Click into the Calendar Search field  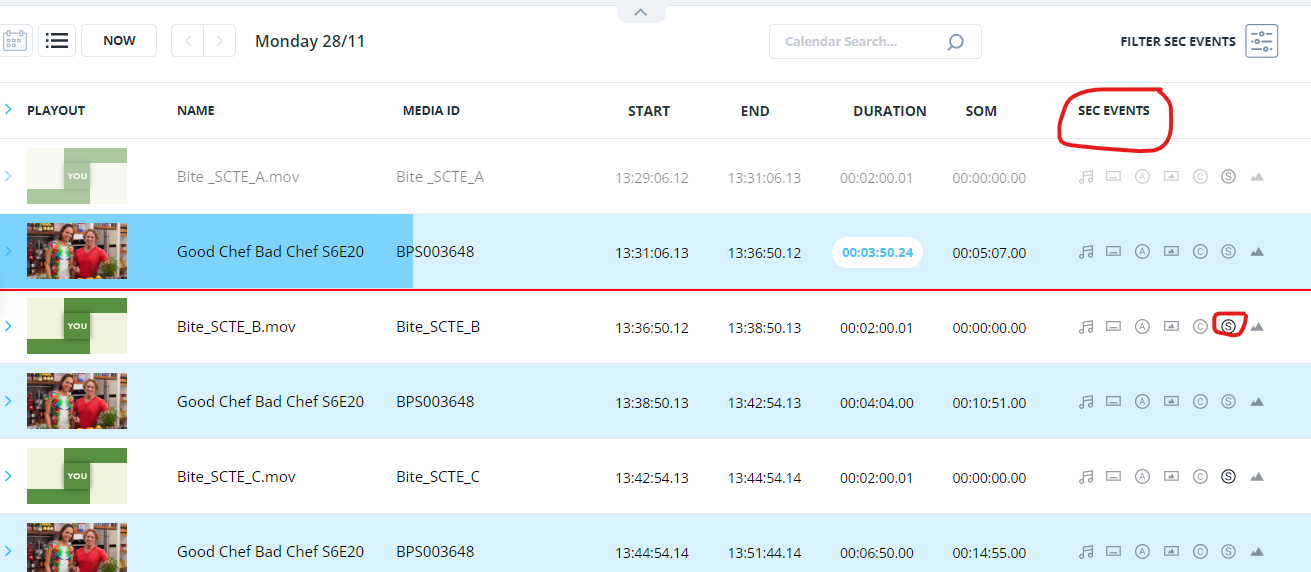(x=855, y=42)
